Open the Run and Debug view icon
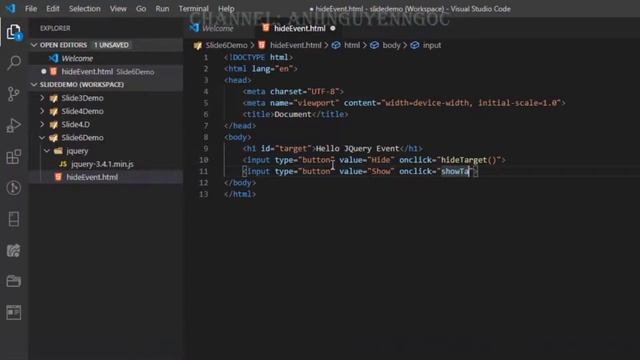Image resolution: width=640 pixels, height=360 pixels. 13,125
